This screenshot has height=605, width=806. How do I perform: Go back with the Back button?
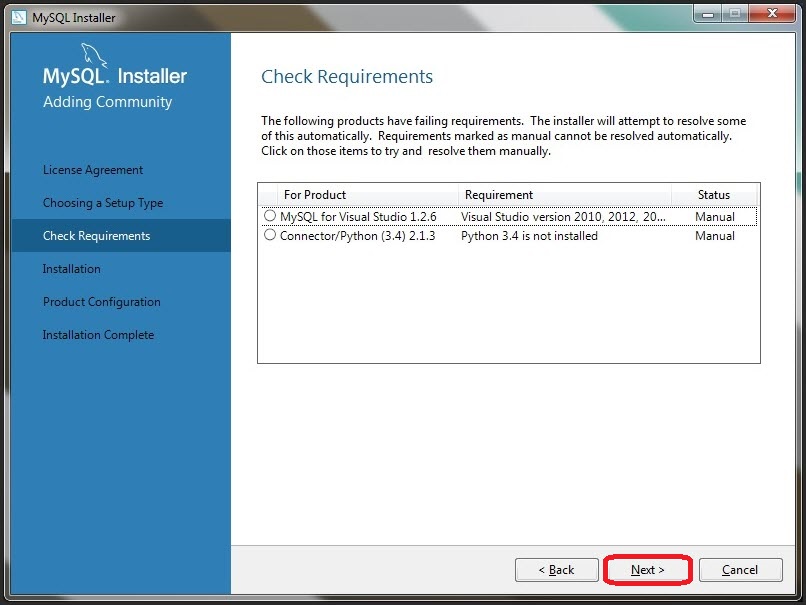coord(557,570)
